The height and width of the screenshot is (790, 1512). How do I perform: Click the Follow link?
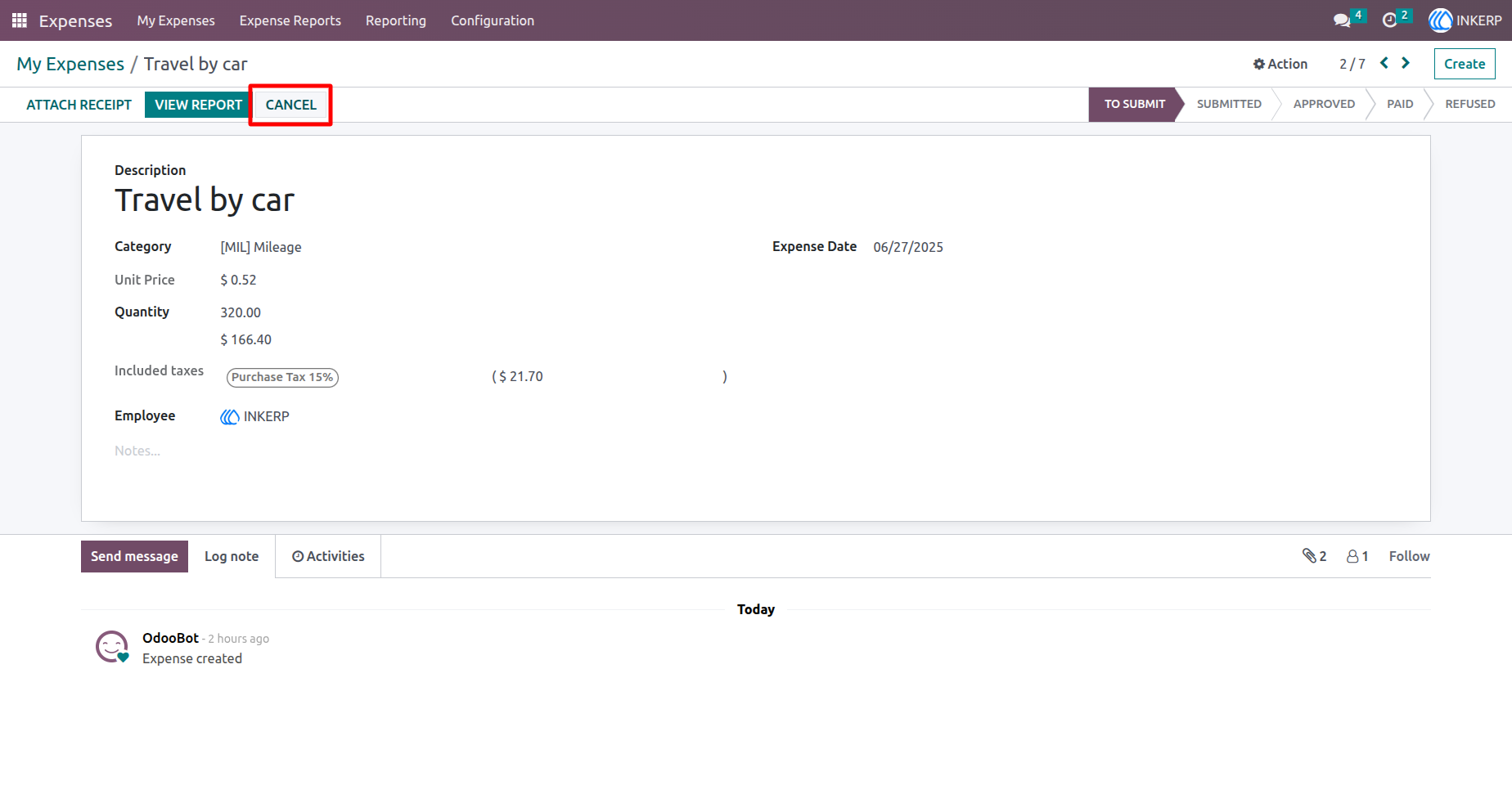click(1409, 556)
